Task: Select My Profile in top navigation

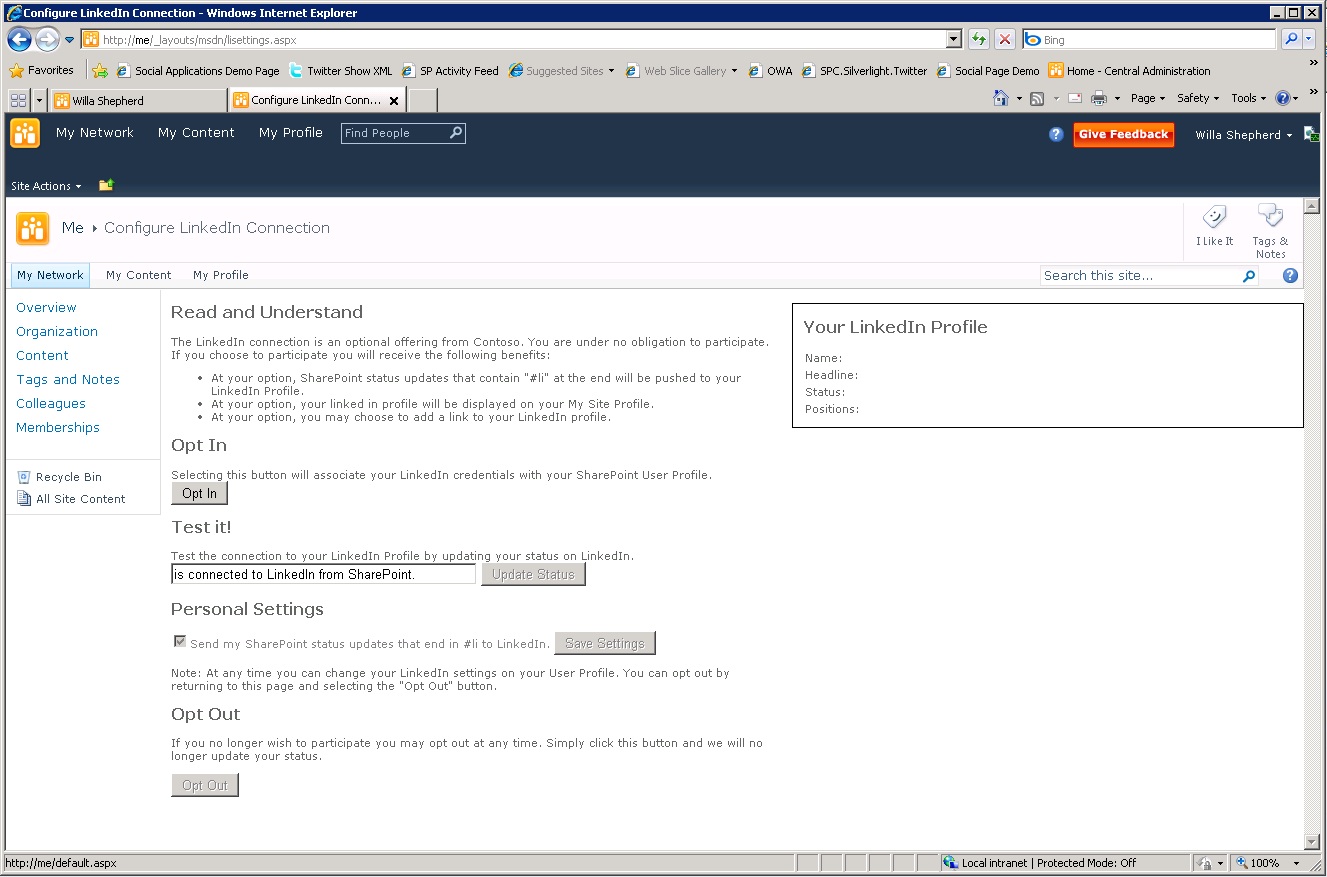Action: pos(291,133)
